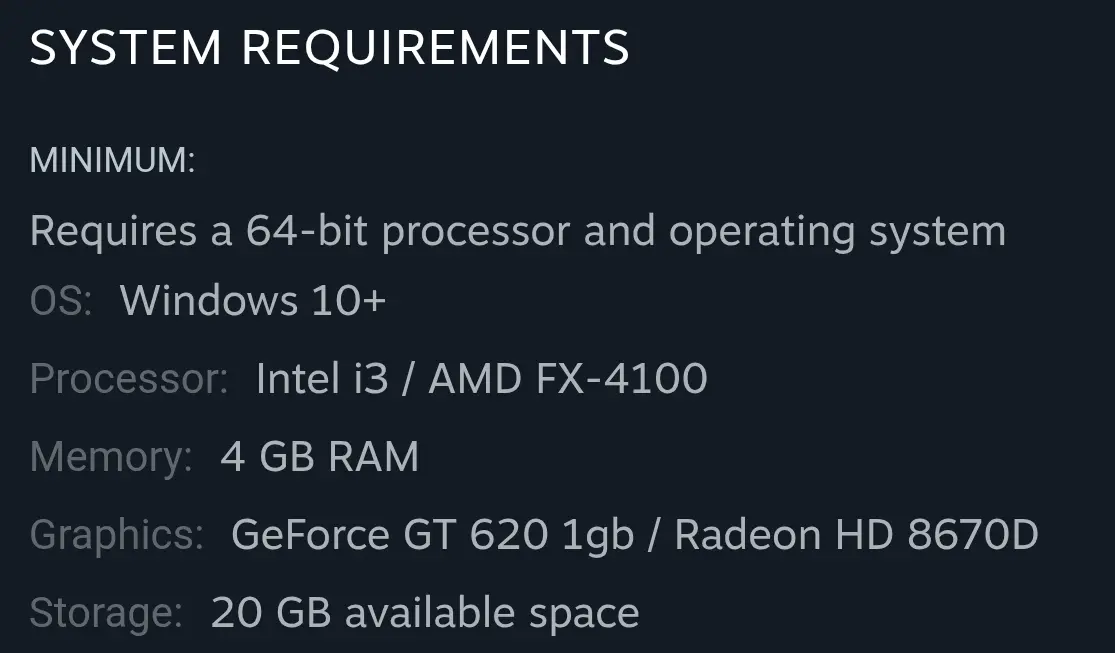Click the OS: label

tap(61, 301)
